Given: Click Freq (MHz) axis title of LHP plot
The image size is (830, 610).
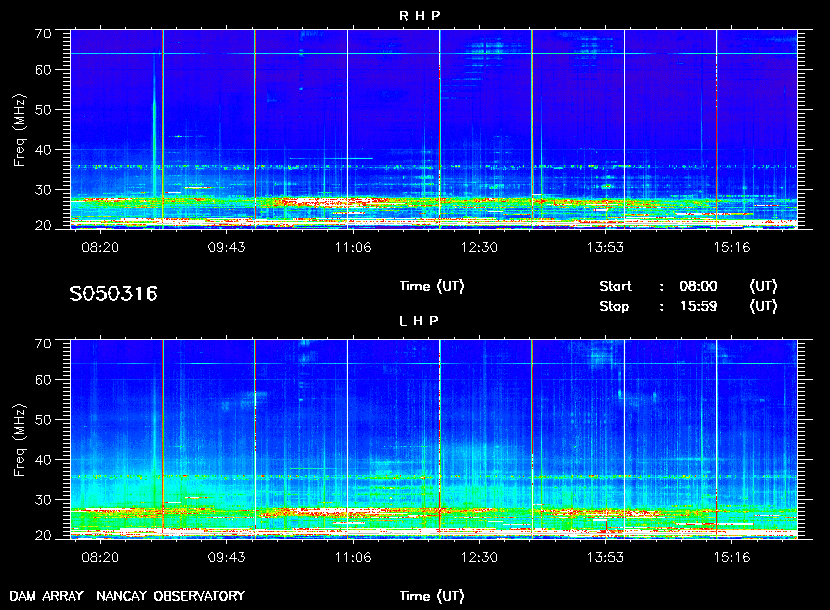Looking at the screenshot, I should pos(20,441).
